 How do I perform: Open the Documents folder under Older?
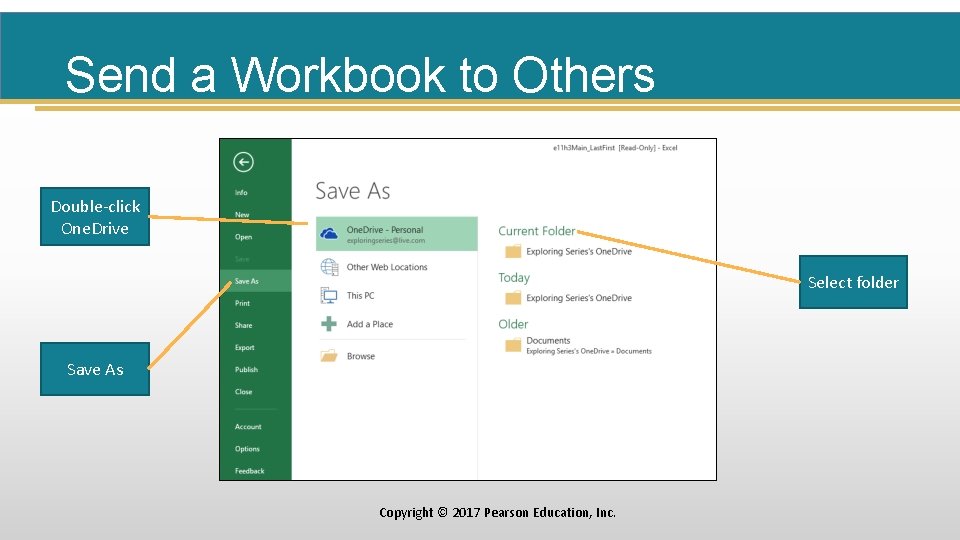548,340
